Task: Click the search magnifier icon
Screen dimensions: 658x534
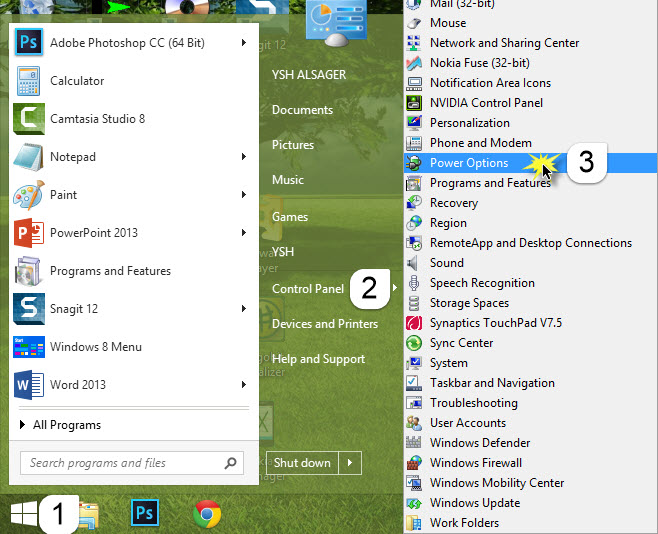Action: pyautogui.click(x=230, y=463)
